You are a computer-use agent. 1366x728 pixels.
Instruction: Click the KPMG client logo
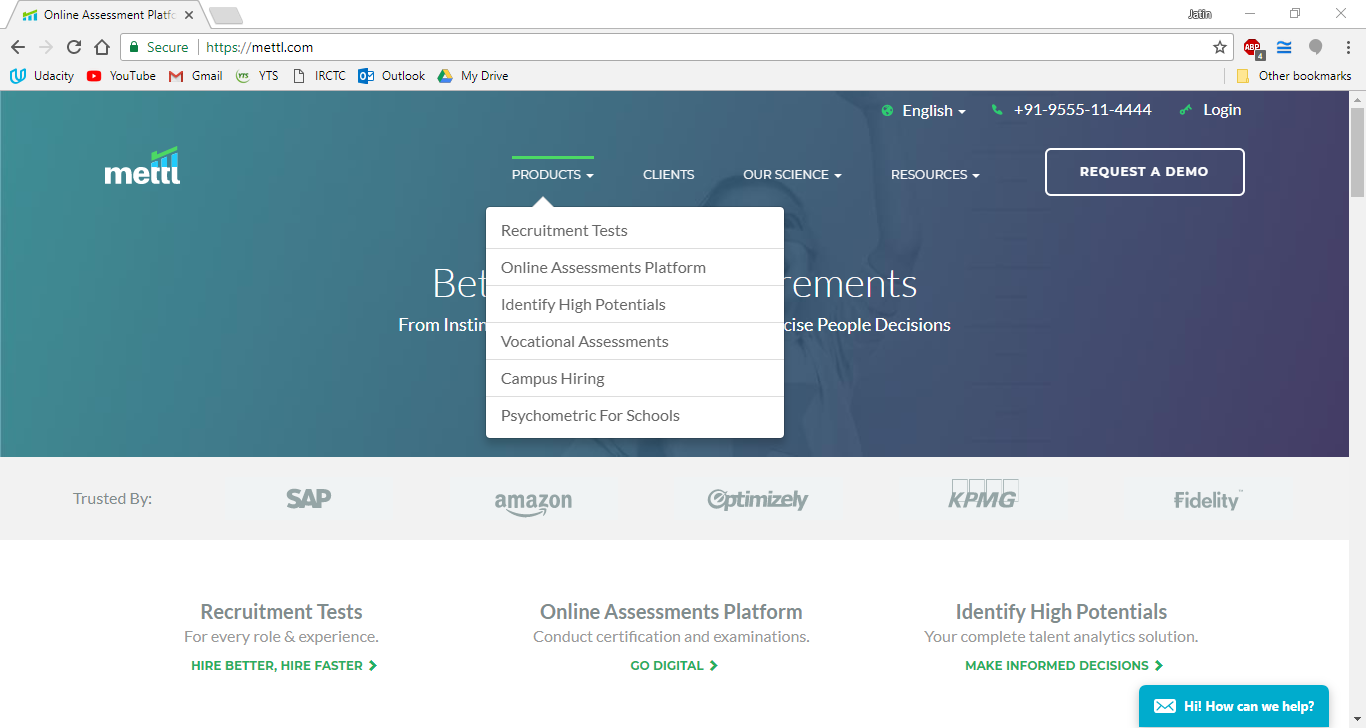[x=983, y=494]
